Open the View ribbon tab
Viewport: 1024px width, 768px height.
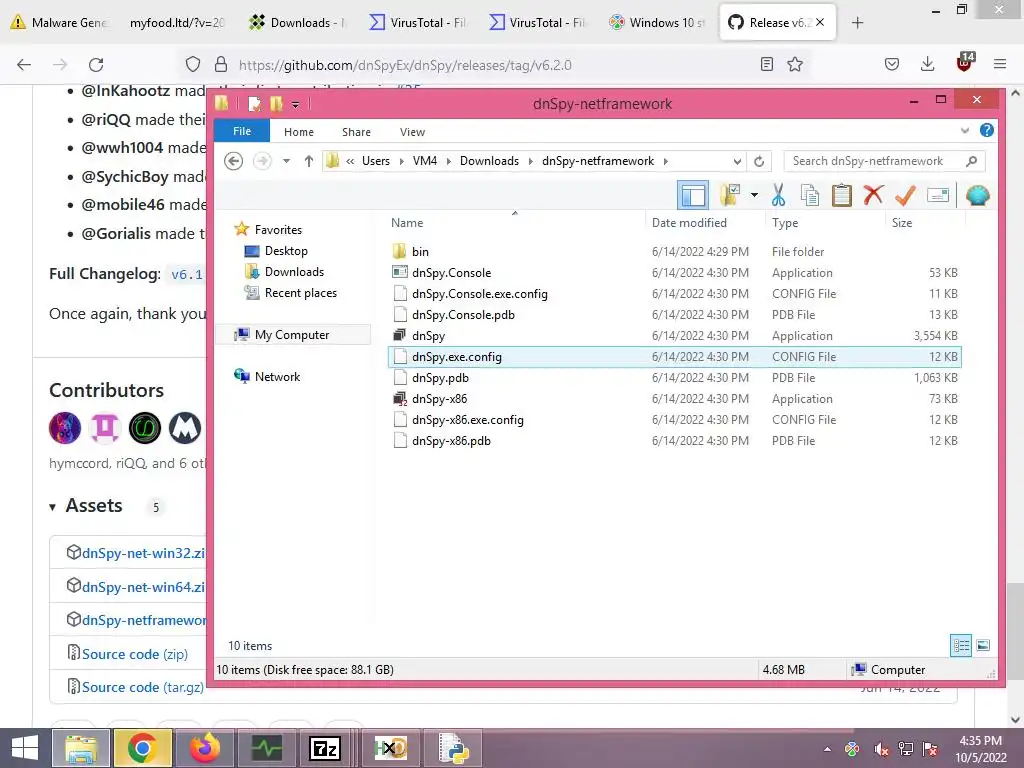[412, 132]
